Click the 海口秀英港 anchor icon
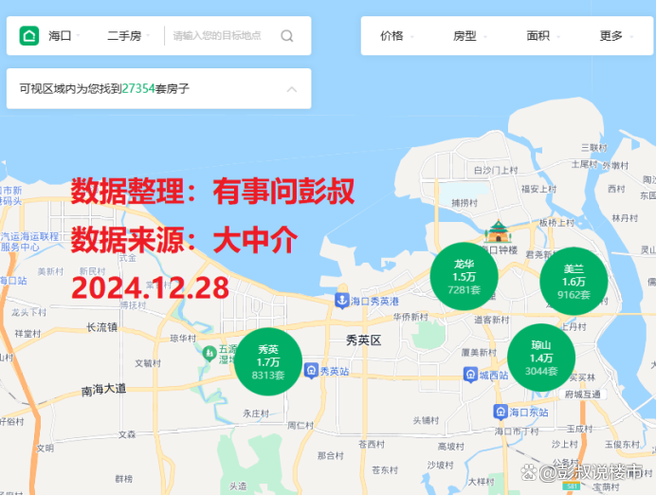The width and height of the screenshot is (656, 496). (x=342, y=300)
